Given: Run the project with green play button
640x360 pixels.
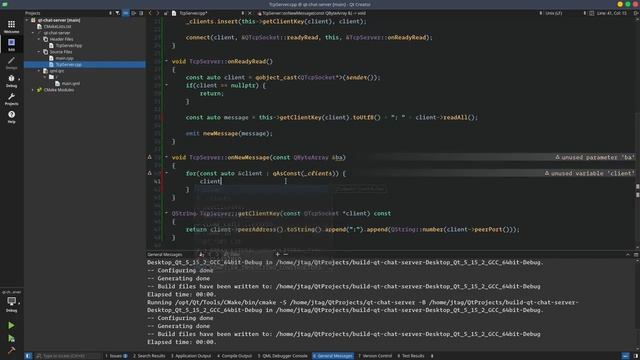Looking at the screenshot, I should pos(11,325).
